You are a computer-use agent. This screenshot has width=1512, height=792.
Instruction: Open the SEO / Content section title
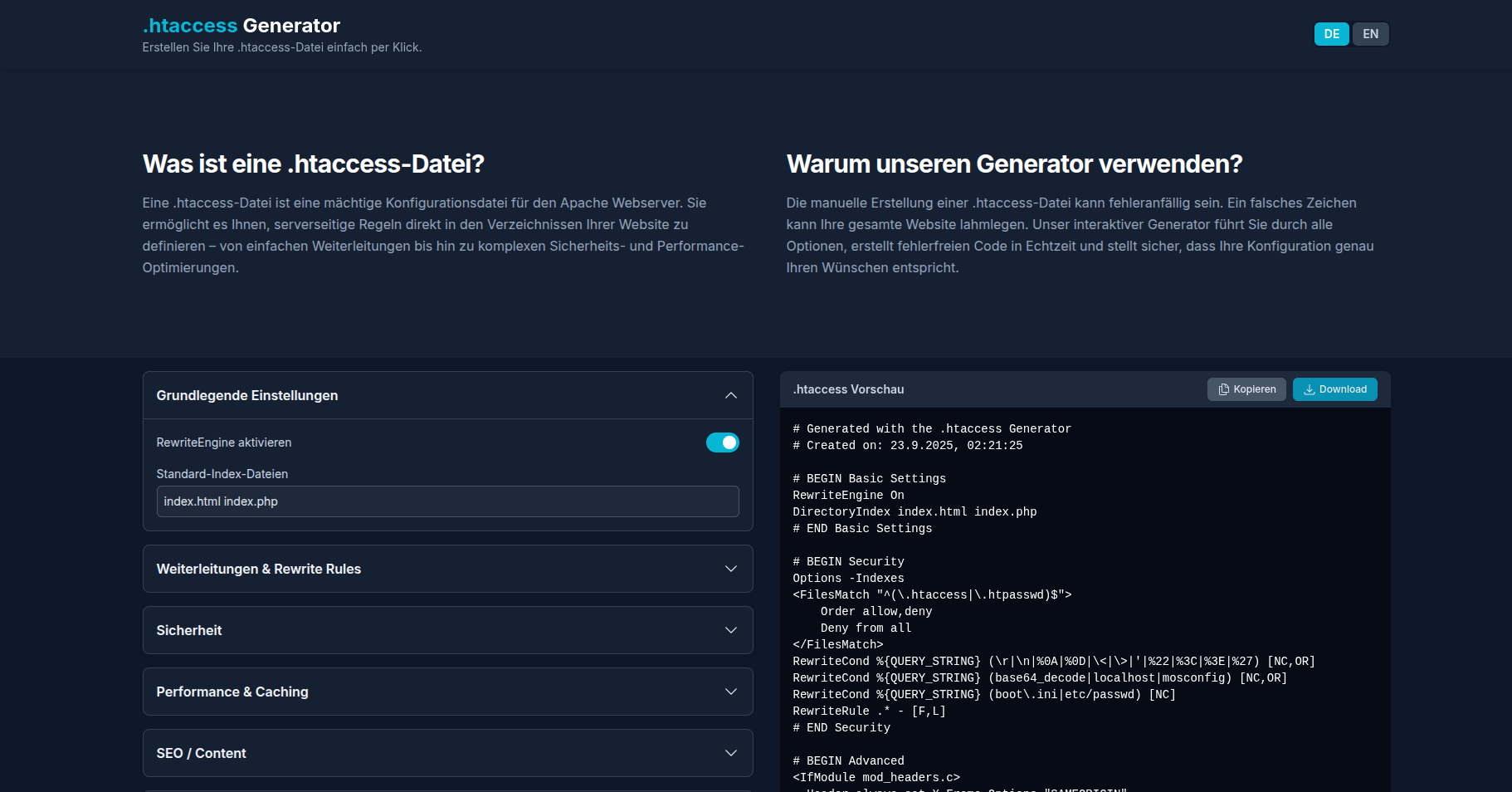[x=202, y=753]
